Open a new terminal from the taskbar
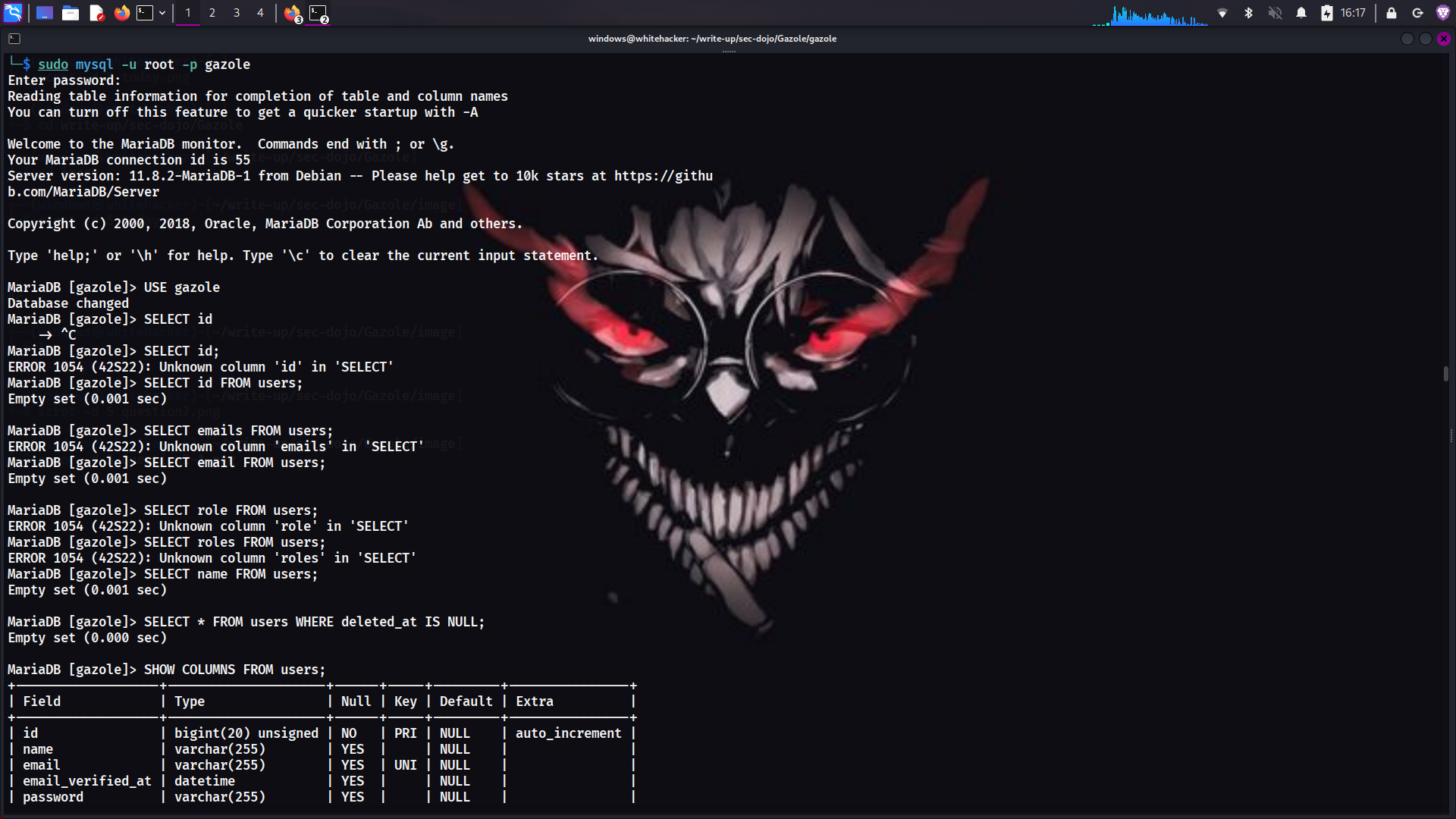Viewport: 1456px width, 819px height. point(145,13)
